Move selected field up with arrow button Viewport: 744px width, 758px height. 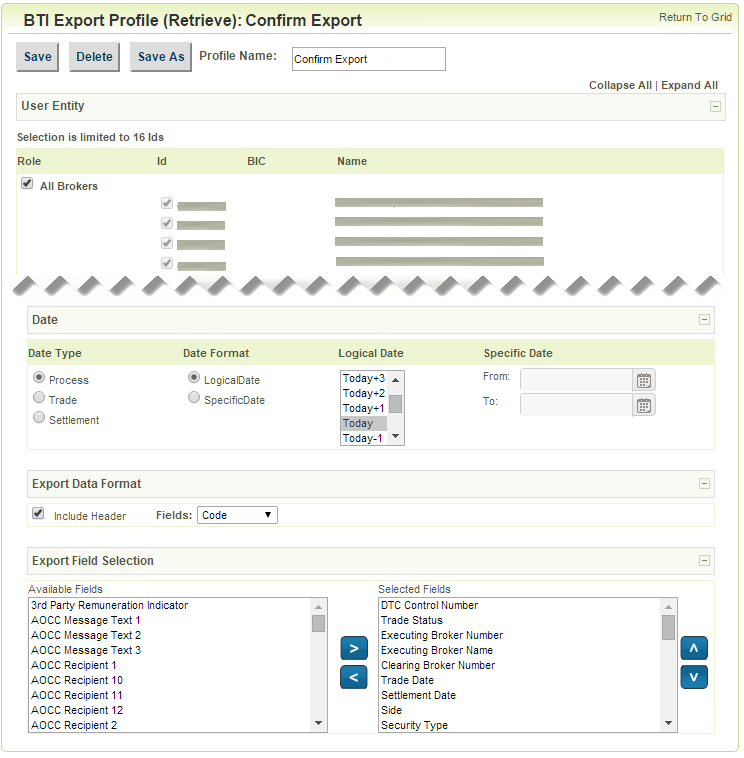pos(694,648)
